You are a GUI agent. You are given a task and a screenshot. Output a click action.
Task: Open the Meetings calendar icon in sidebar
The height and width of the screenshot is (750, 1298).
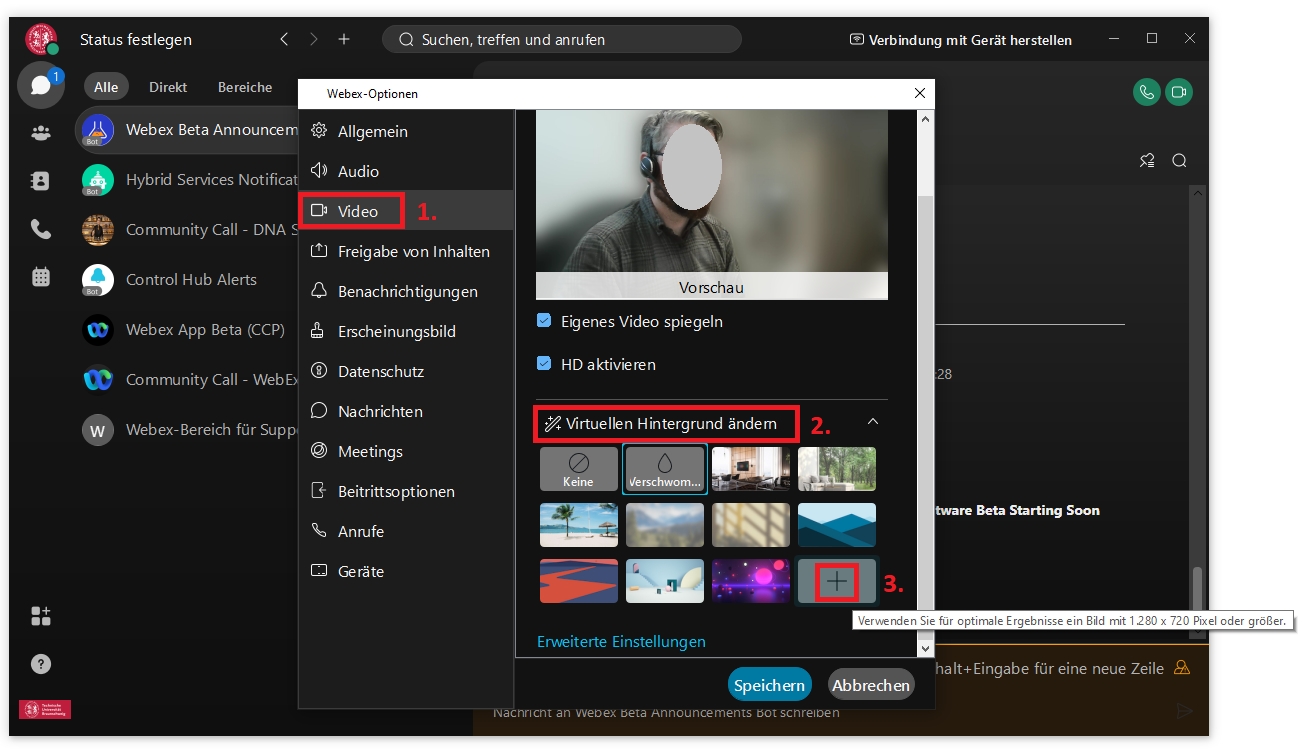pyautogui.click(x=41, y=277)
